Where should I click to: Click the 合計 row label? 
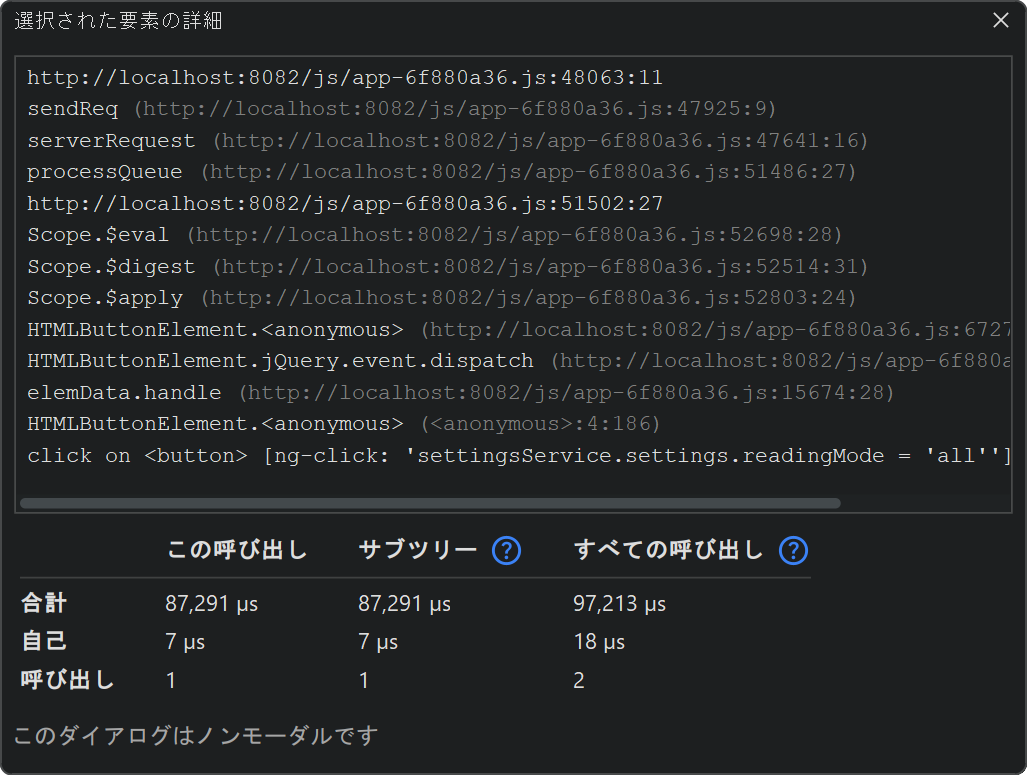tap(45, 604)
